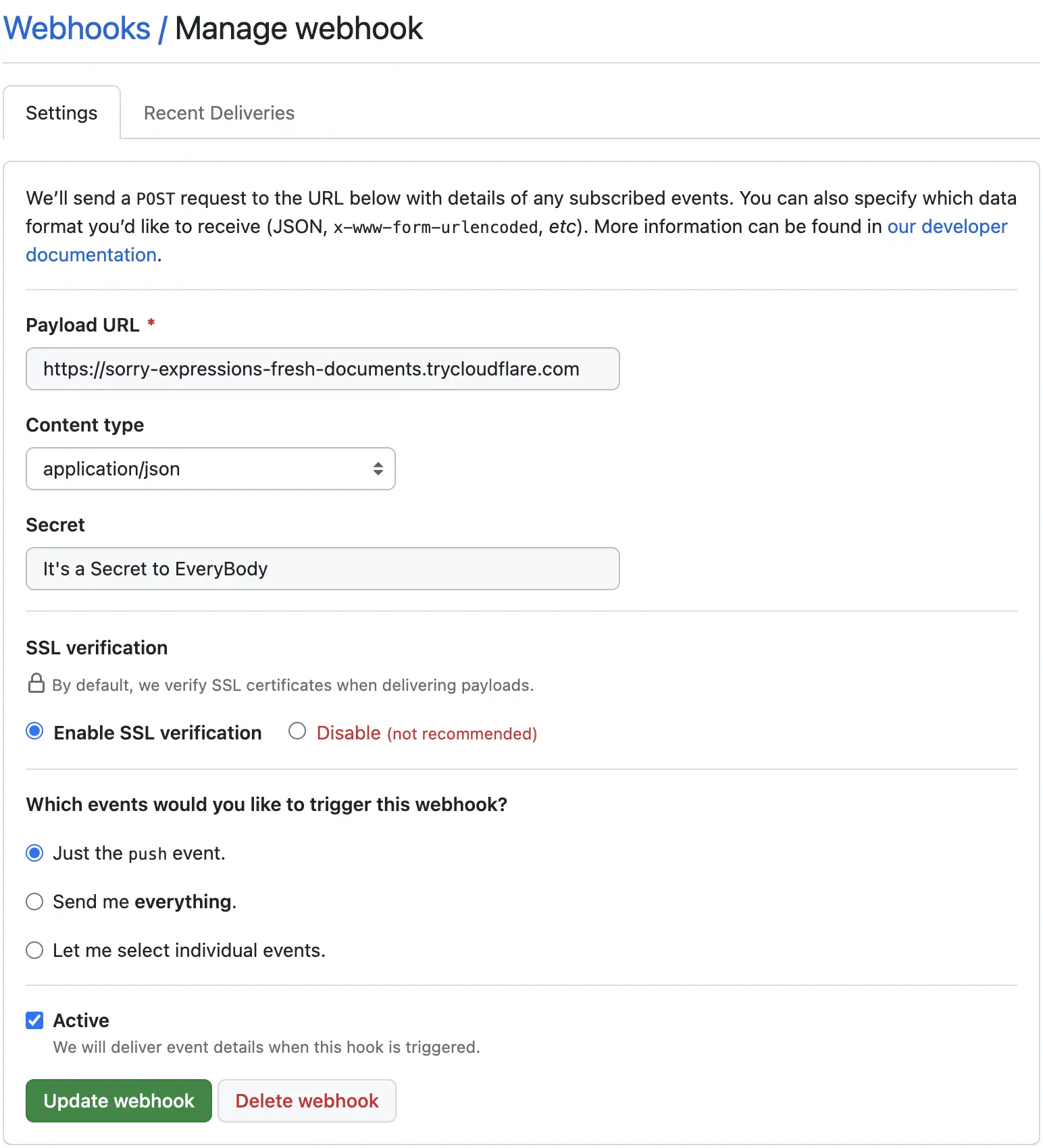1043x1148 pixels.
Task: Click the Active label text
Action: point(81,1020)
